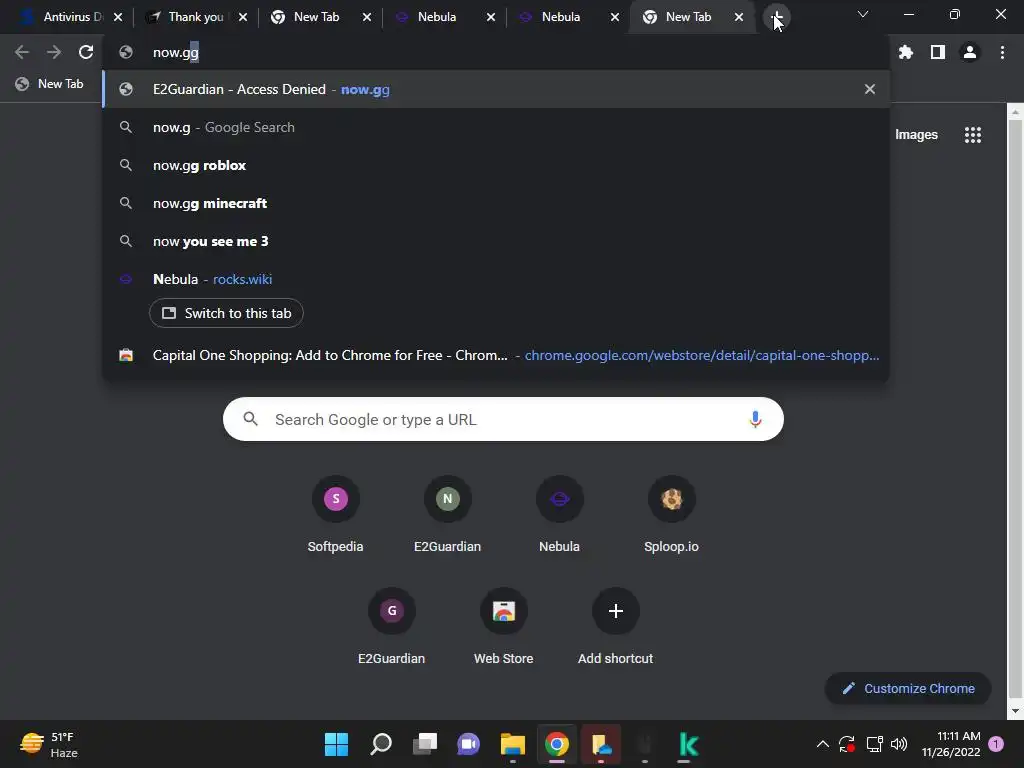Open the notification count badge
The image size is (1024, 768).
tap(996, 744)
